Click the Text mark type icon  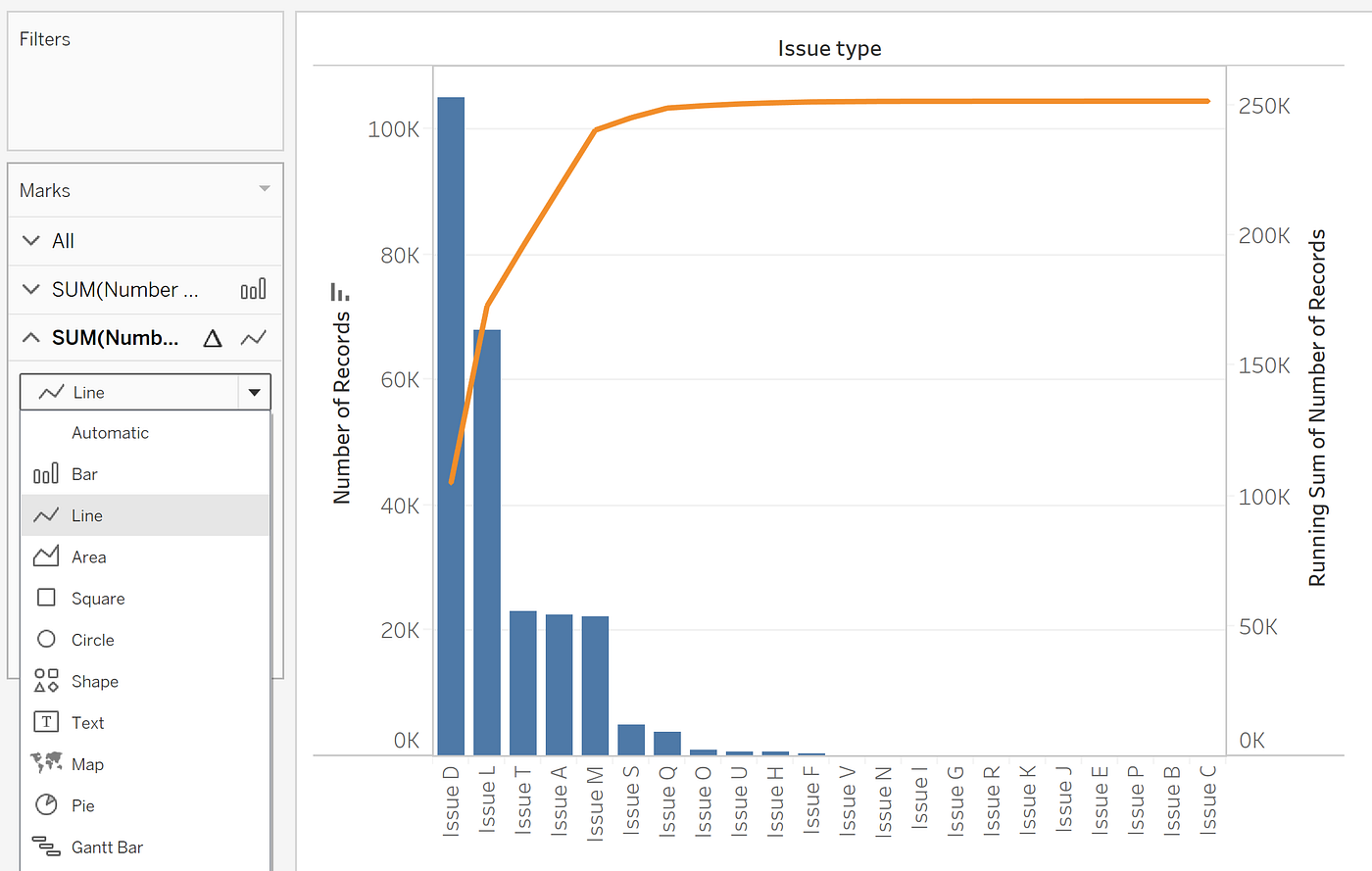coord(45,722)
